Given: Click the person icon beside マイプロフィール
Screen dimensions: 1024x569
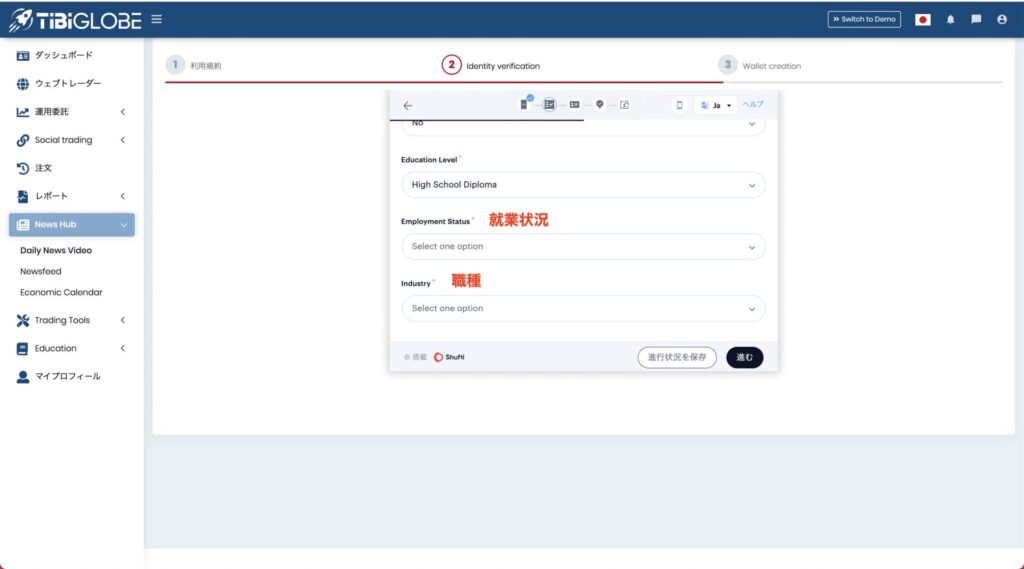Looking at the screenshot, I should [x=23, y=377].
